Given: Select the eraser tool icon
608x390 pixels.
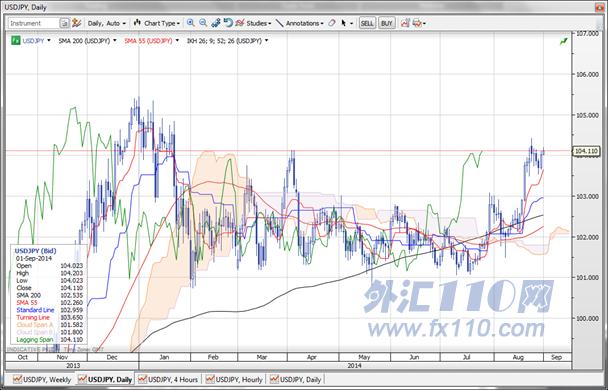Looking at the screenshot, I should click(x=332, y=23).
